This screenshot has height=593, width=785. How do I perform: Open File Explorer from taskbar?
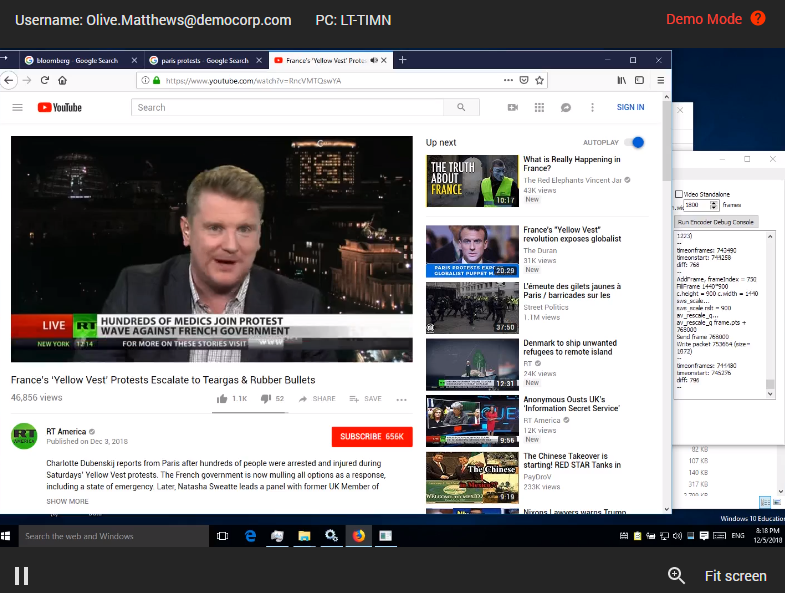[304, 536]
